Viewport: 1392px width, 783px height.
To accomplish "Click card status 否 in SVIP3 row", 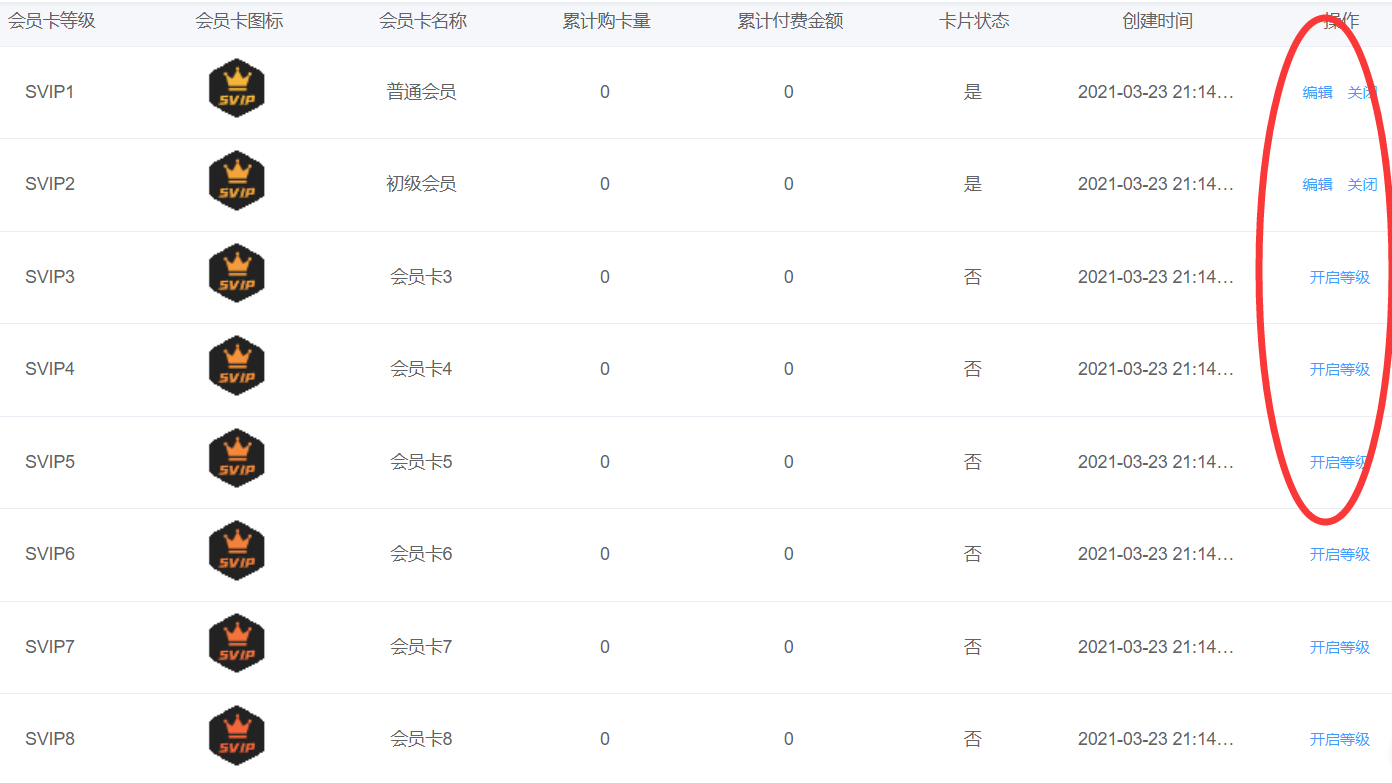I will [x=973, y=277].
